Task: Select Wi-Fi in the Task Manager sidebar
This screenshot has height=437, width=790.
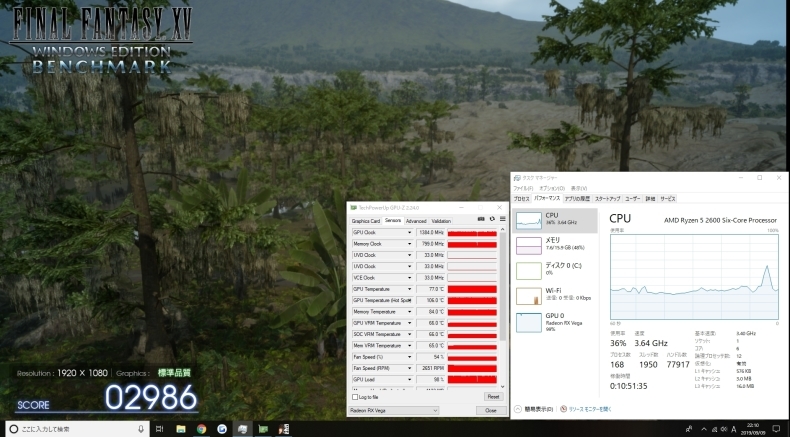Action: 555,295
